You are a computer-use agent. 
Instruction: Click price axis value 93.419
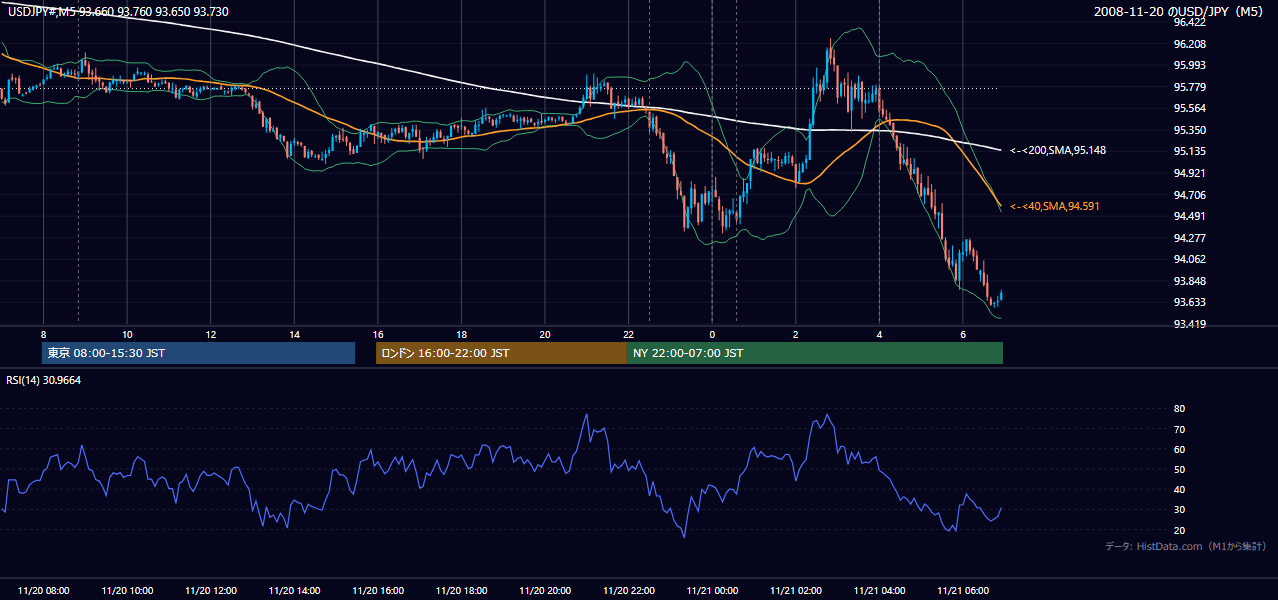point(1189,324)
